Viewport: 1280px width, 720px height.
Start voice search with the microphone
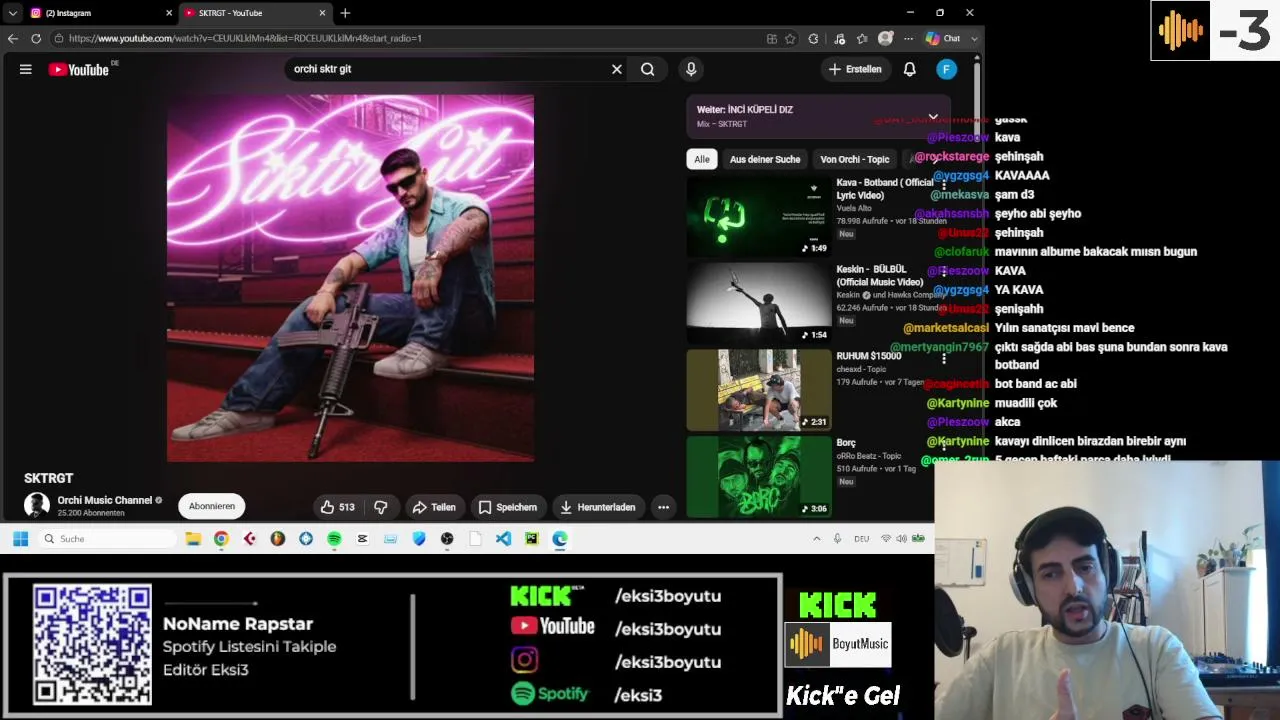tap(691, 69)
